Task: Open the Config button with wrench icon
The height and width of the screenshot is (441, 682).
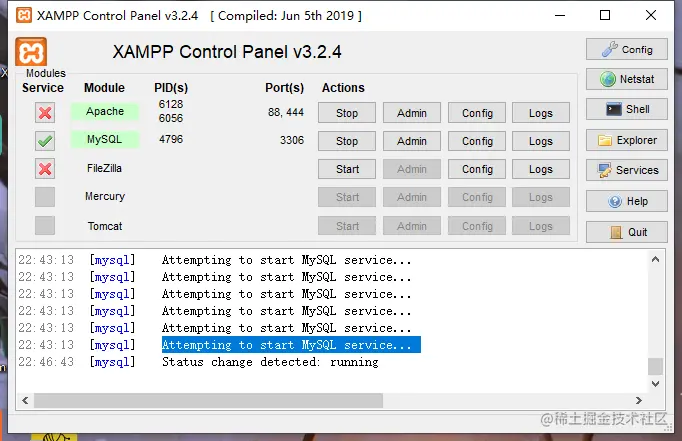Action: [627, 49]
